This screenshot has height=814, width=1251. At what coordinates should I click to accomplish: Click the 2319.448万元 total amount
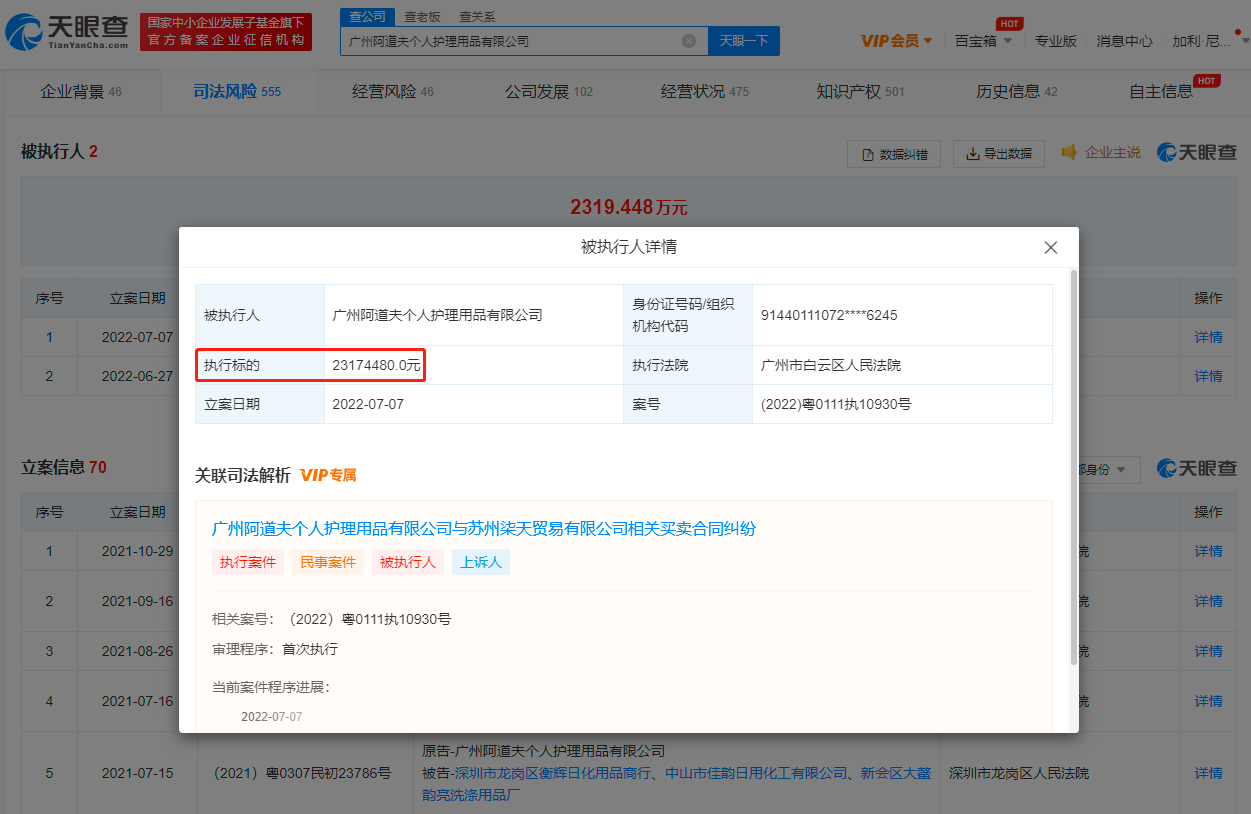tap(629, 207)
